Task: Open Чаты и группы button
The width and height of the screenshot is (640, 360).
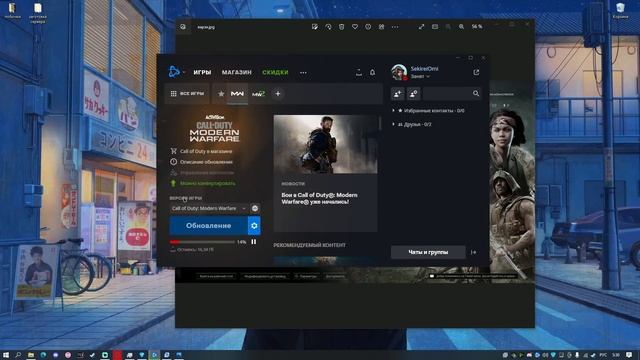Action: (x=428, y=252)
